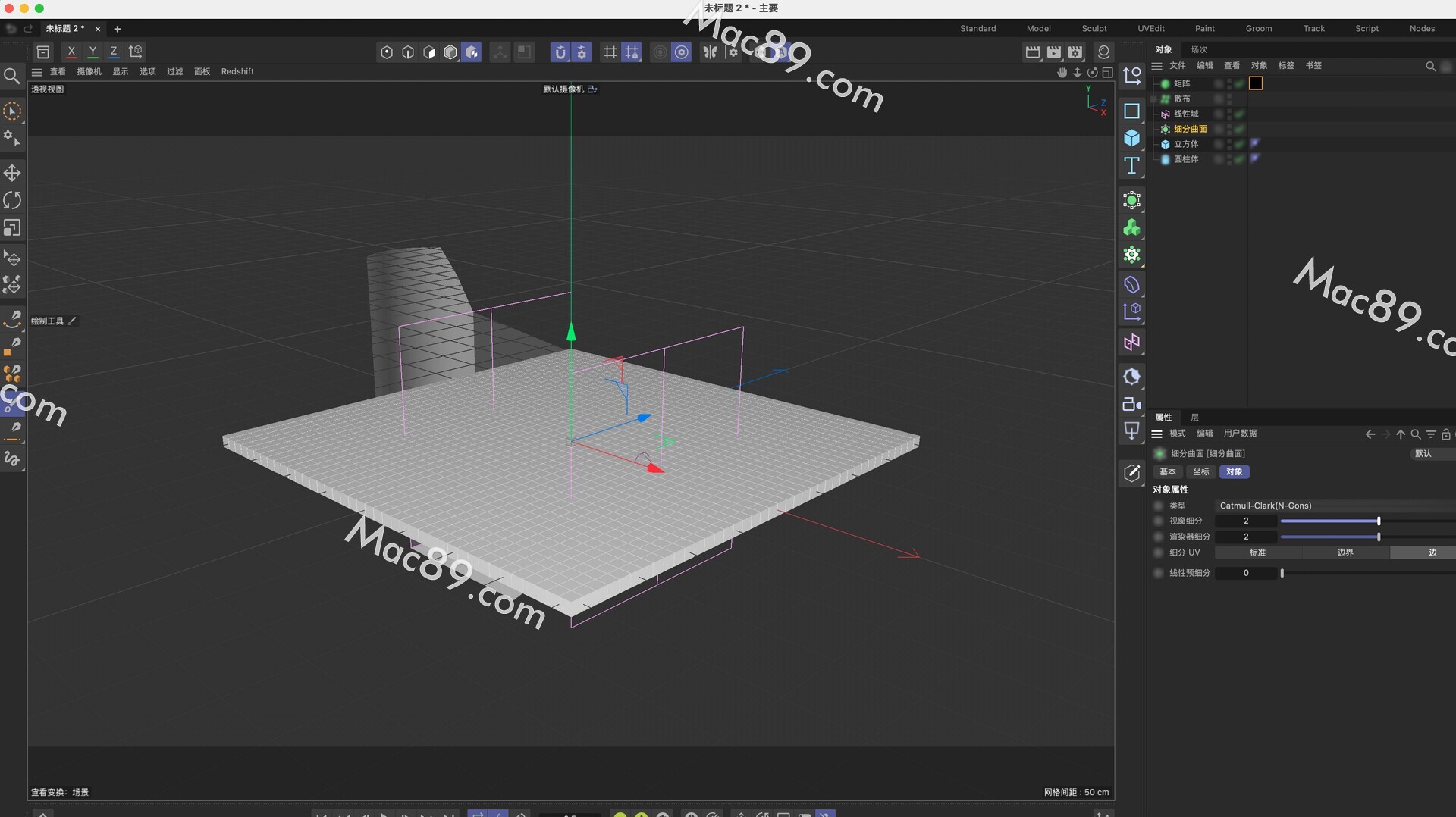Select the Rotate tool in left toolbar
Viewport: 1456px width, 817px height.
coord(12,200)
